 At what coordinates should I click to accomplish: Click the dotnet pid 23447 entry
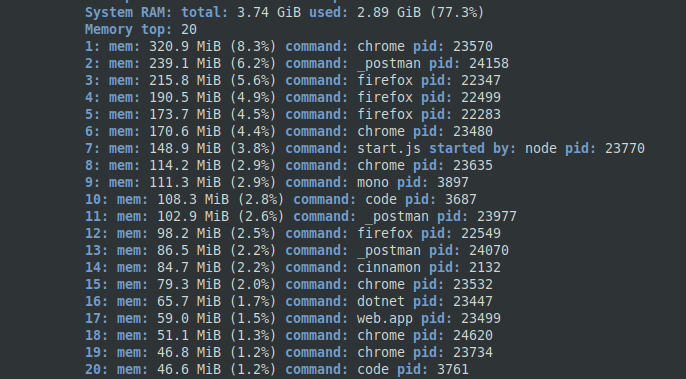point(289,302)
